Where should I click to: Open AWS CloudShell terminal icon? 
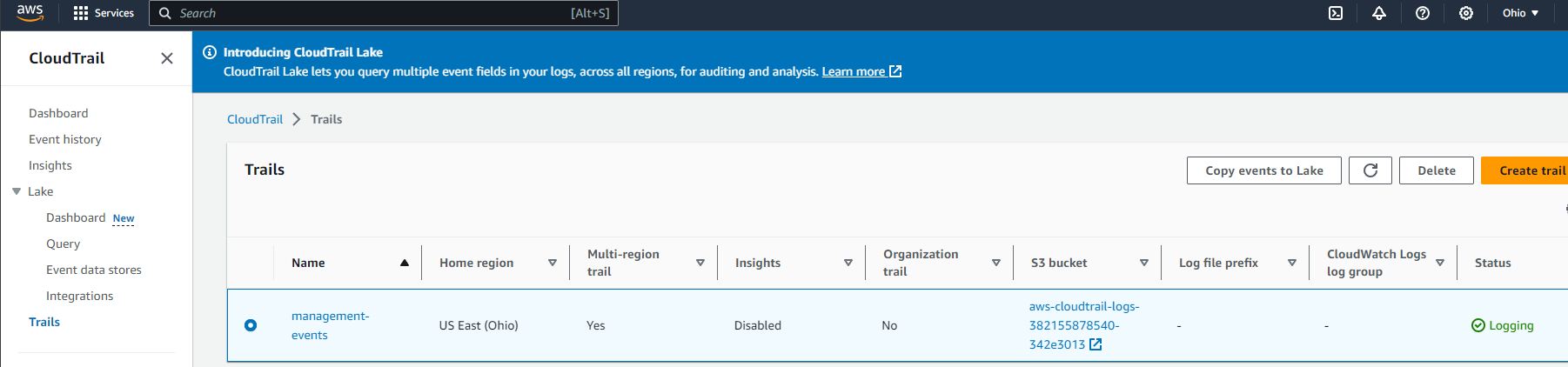coord(1336,13)
